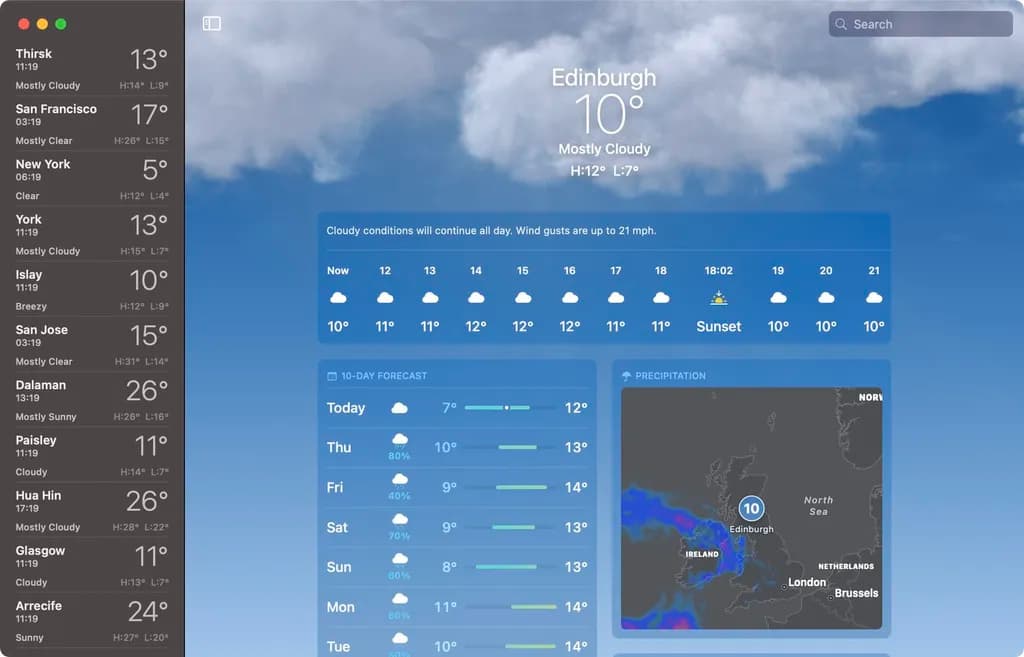
Task: Click the sunset icon at 18:02
Action: click(718, 298)
